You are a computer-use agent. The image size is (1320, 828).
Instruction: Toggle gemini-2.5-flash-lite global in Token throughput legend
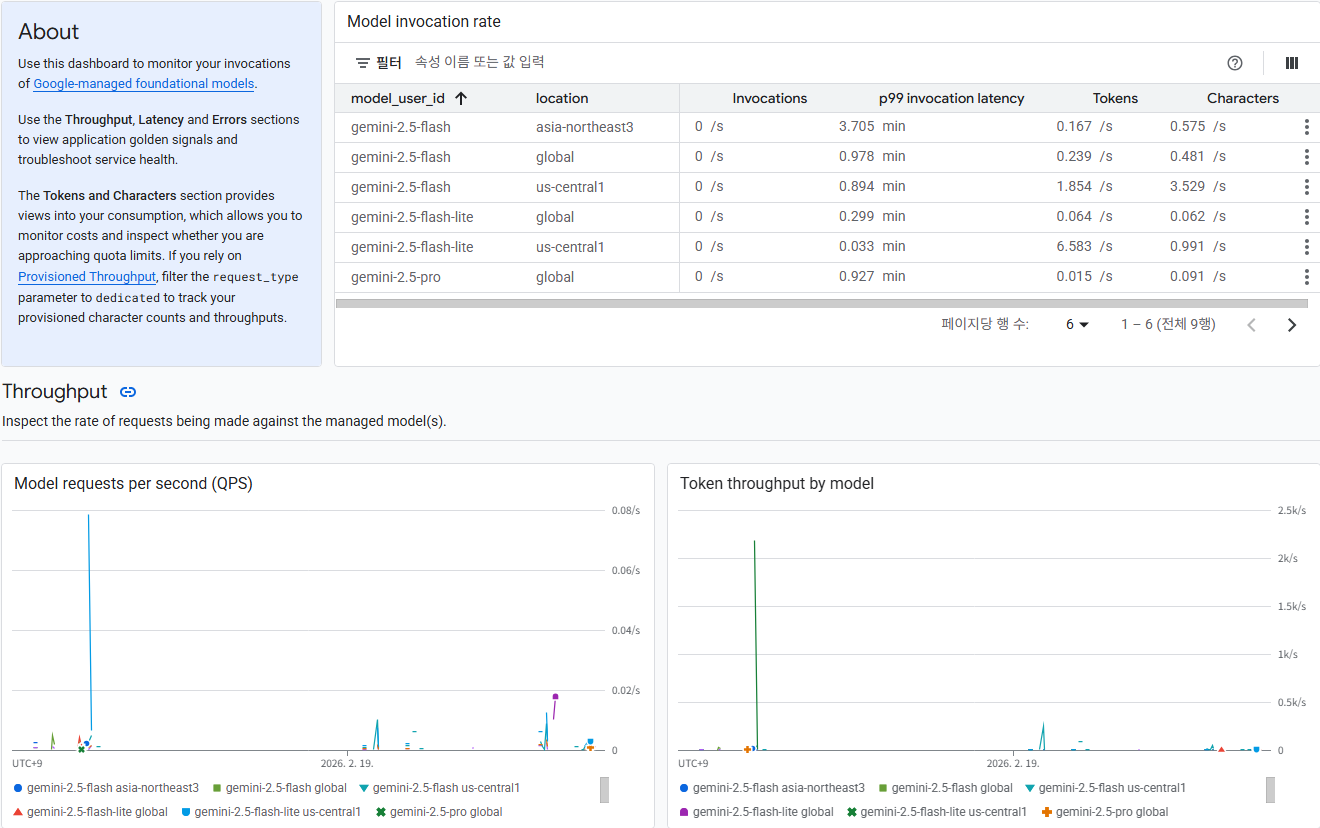(756, 812)
